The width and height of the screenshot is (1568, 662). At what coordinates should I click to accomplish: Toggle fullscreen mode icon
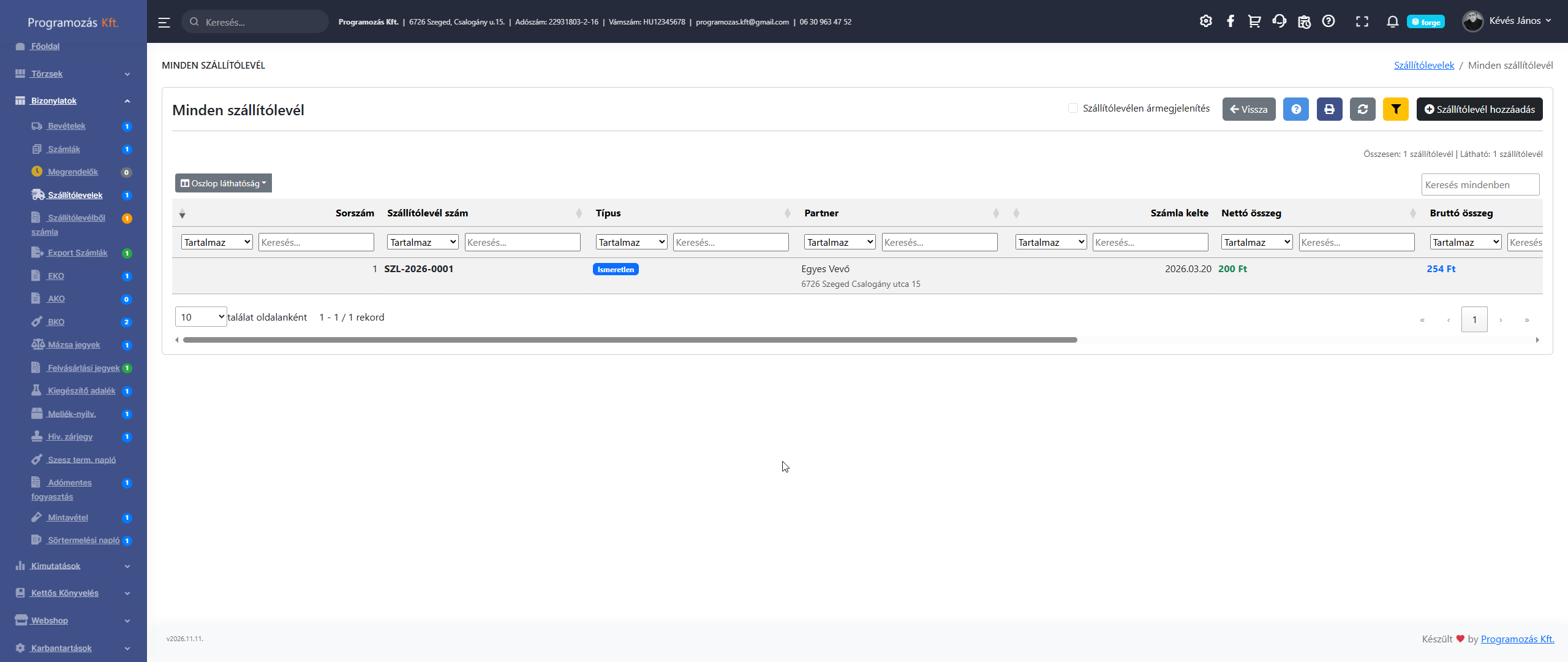(1362, 21)
